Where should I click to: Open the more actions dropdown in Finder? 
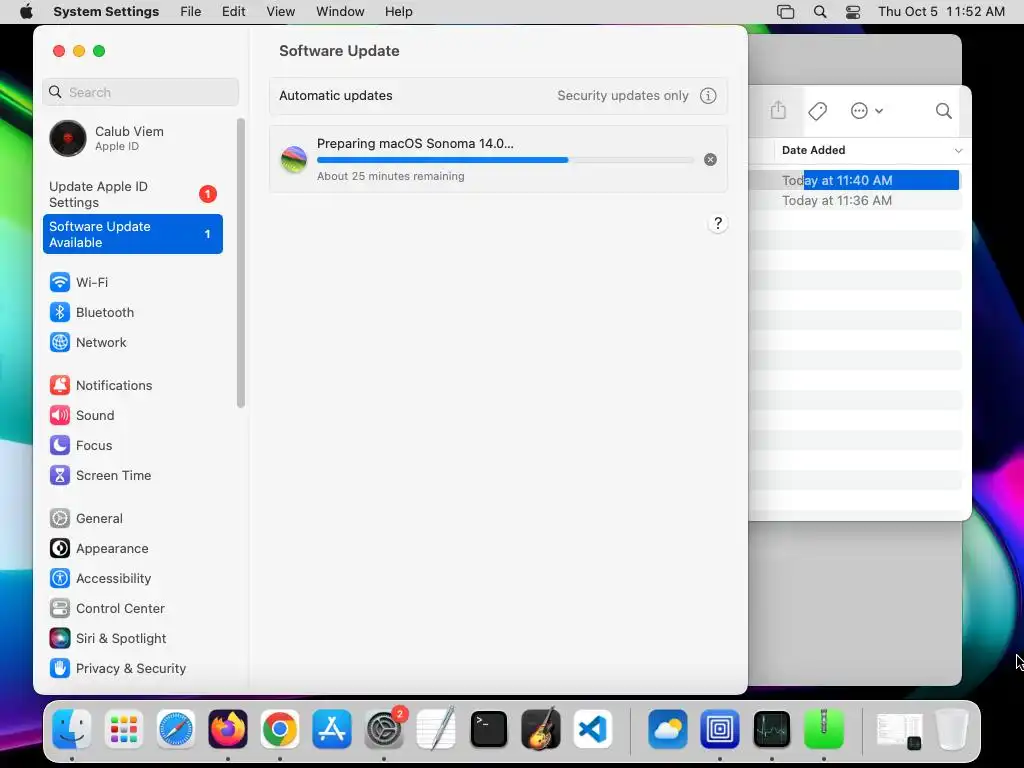click(x=867, y=111)
